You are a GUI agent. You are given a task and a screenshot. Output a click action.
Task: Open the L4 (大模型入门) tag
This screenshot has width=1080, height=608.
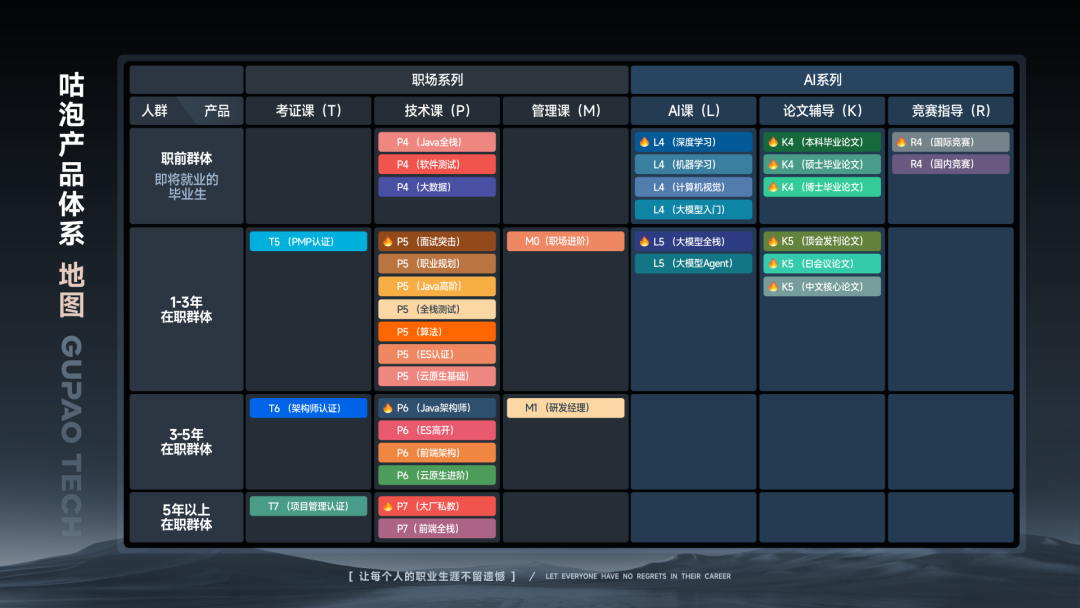[694, 209]
